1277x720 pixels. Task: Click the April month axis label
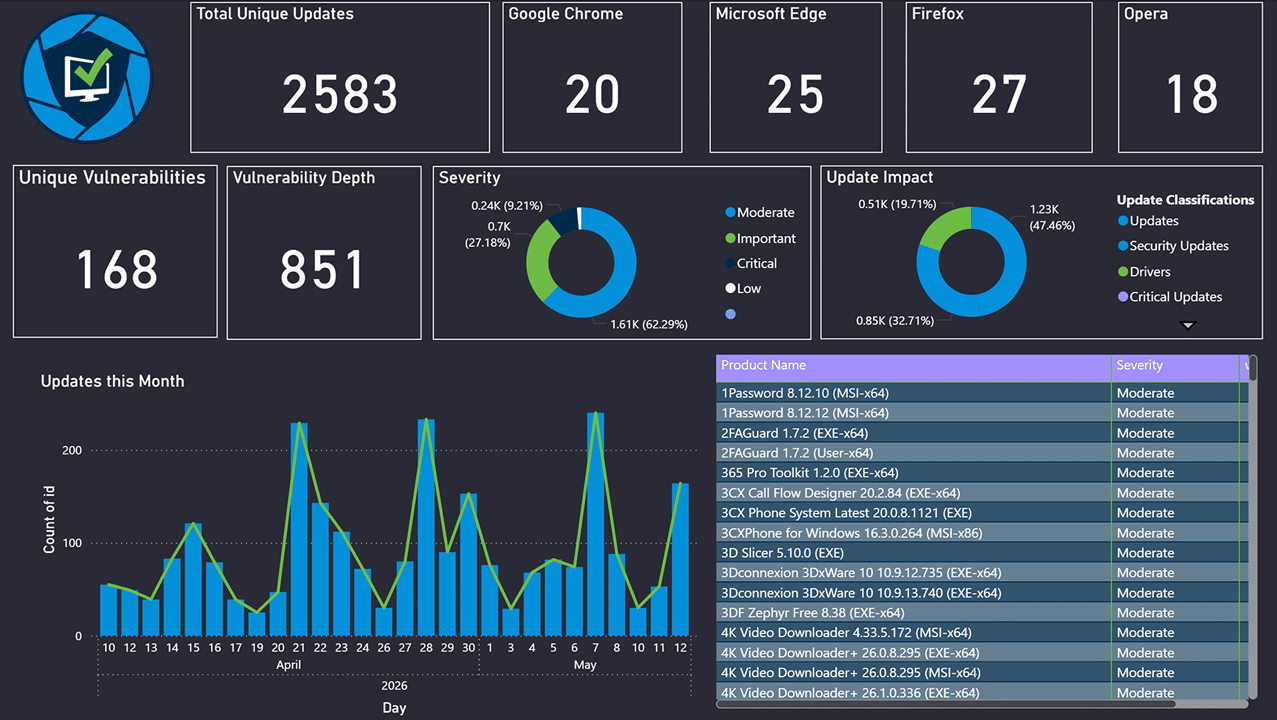point(288,664)
